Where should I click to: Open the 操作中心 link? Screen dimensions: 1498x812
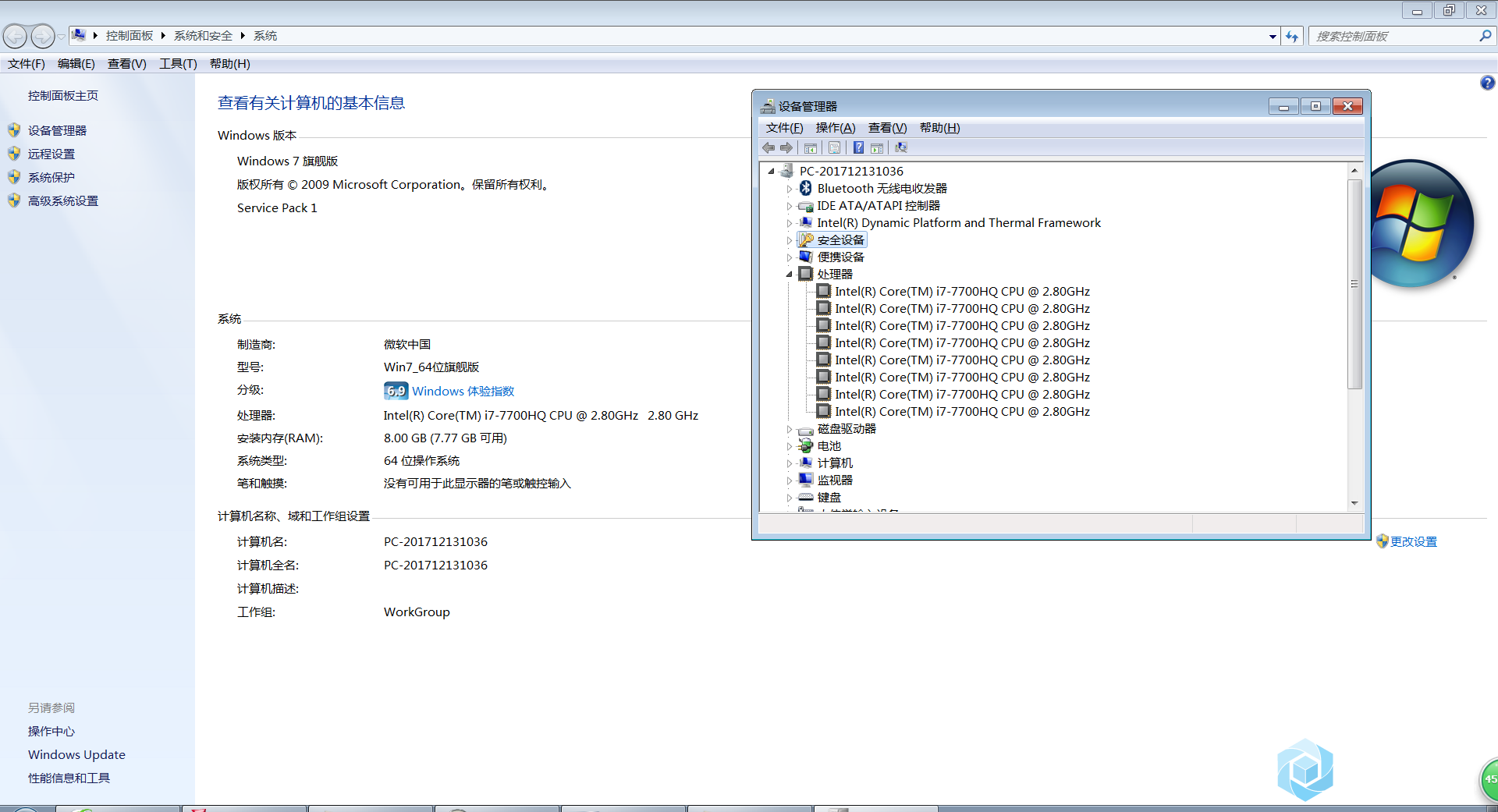click(51, 731)
